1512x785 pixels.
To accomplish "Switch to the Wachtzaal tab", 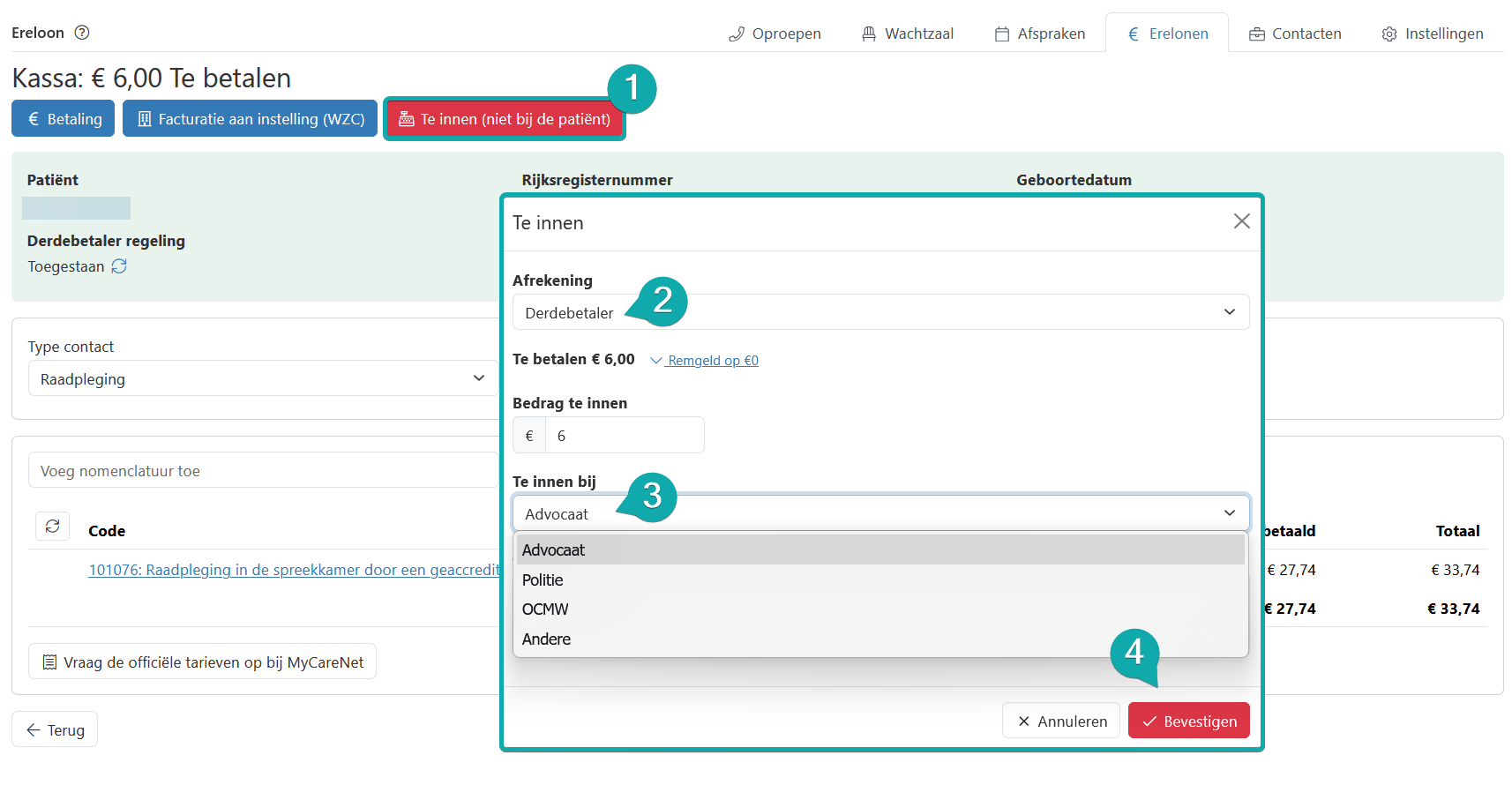I will pyautogui.click(x=908, y=34).
